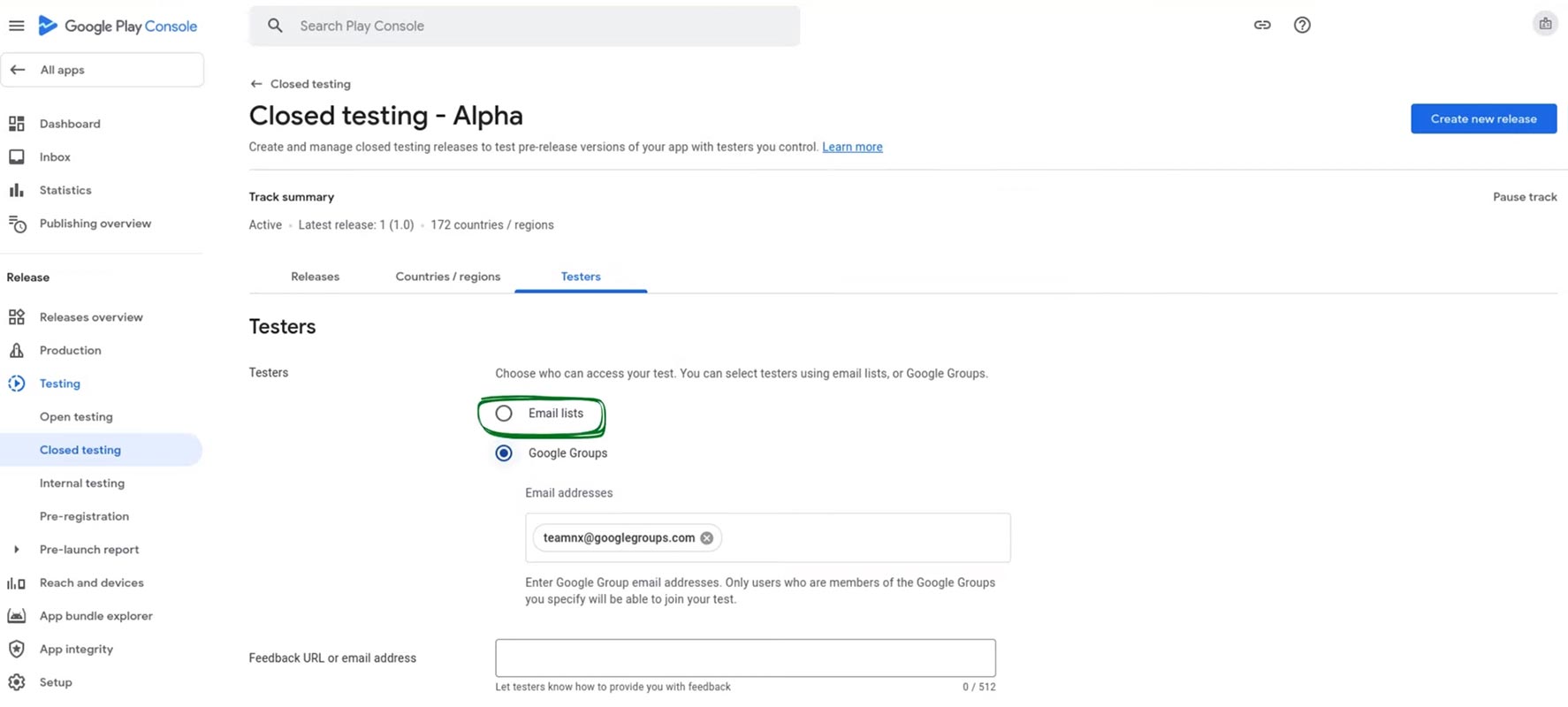
Task: Open Dashboard in sidebar
Action: 70,124
